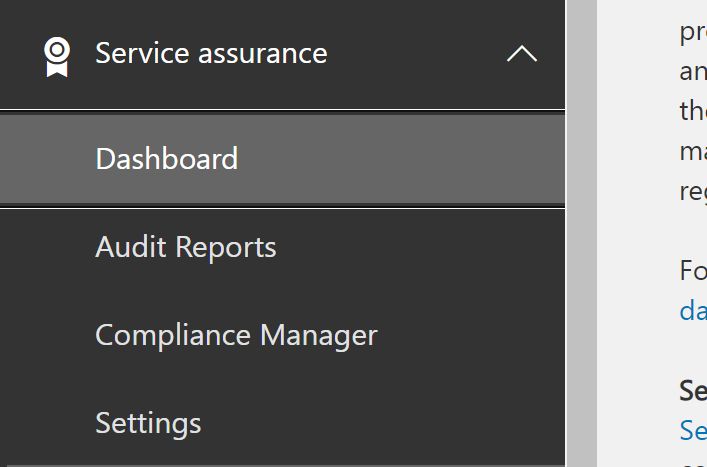Click the text line beginning with "pre"
The width and height of the screenshot is (707, 467).
click(693, 32)
